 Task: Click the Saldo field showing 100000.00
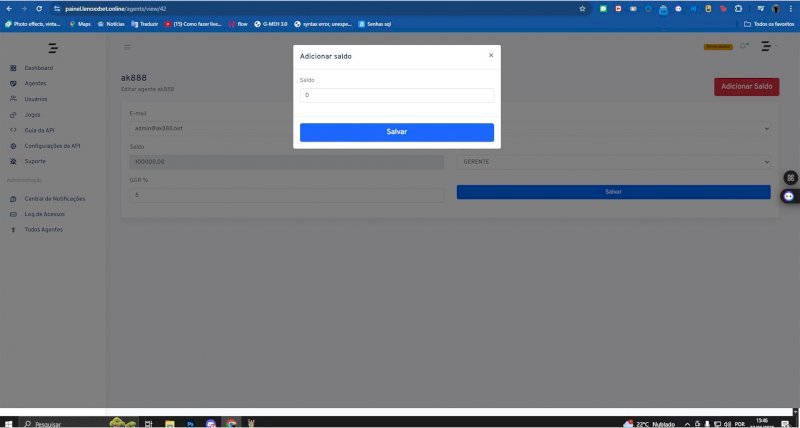click(x=286, y=162)
